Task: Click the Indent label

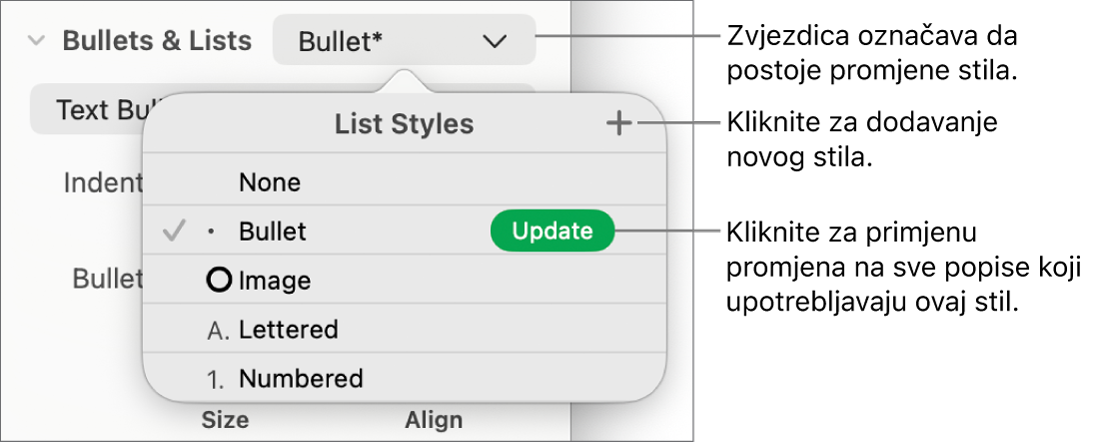Action: (x=103, y=183)
